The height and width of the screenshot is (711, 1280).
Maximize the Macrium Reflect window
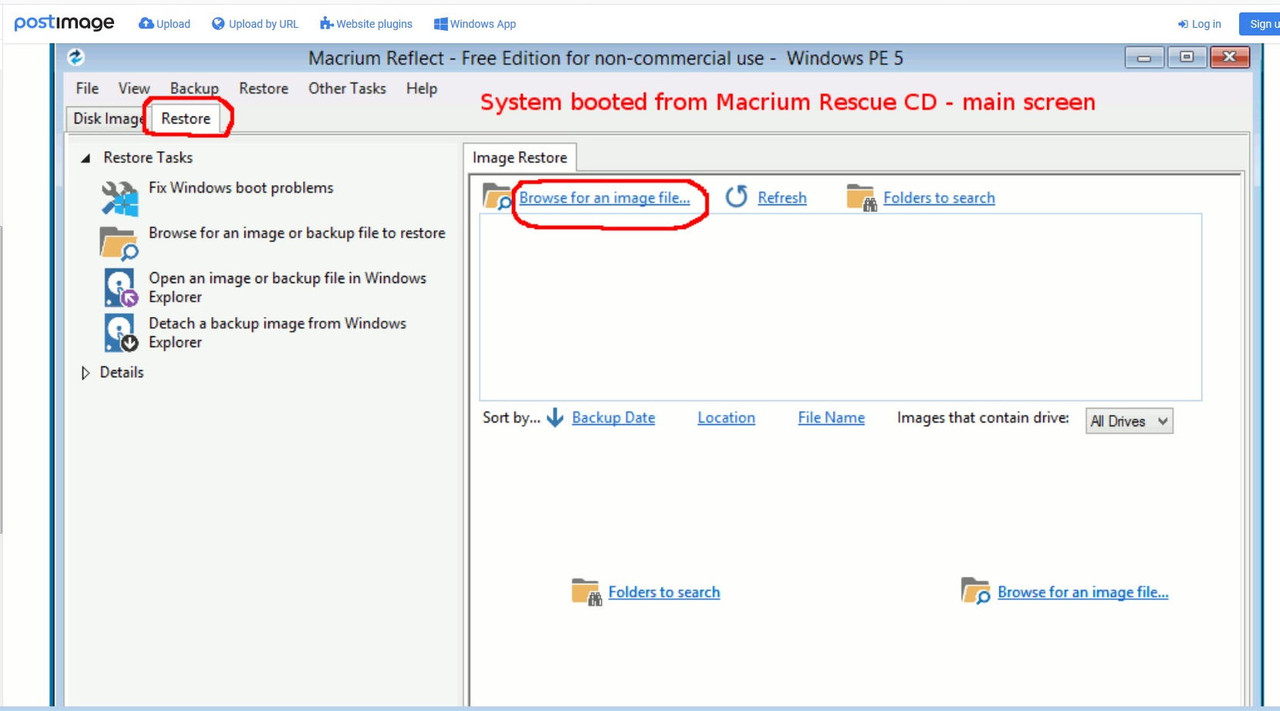coord(1187,58)
